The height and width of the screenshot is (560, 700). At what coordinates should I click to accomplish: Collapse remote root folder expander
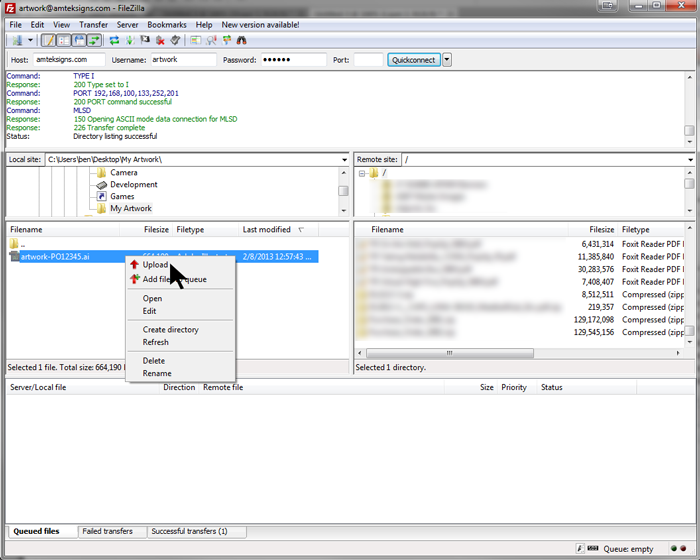362,173
